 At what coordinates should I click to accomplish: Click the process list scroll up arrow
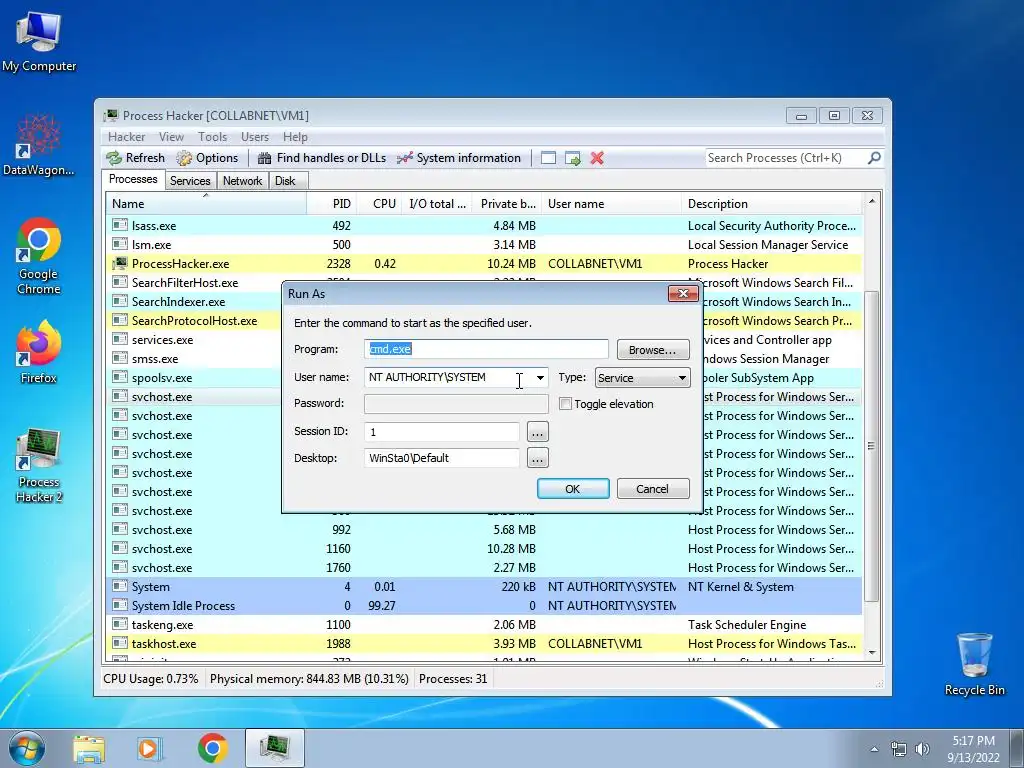coord(872,201)
